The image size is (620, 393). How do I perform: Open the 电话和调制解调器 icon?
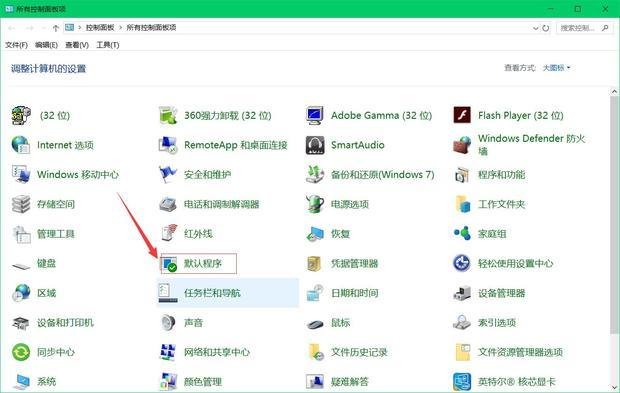point(168,204)
